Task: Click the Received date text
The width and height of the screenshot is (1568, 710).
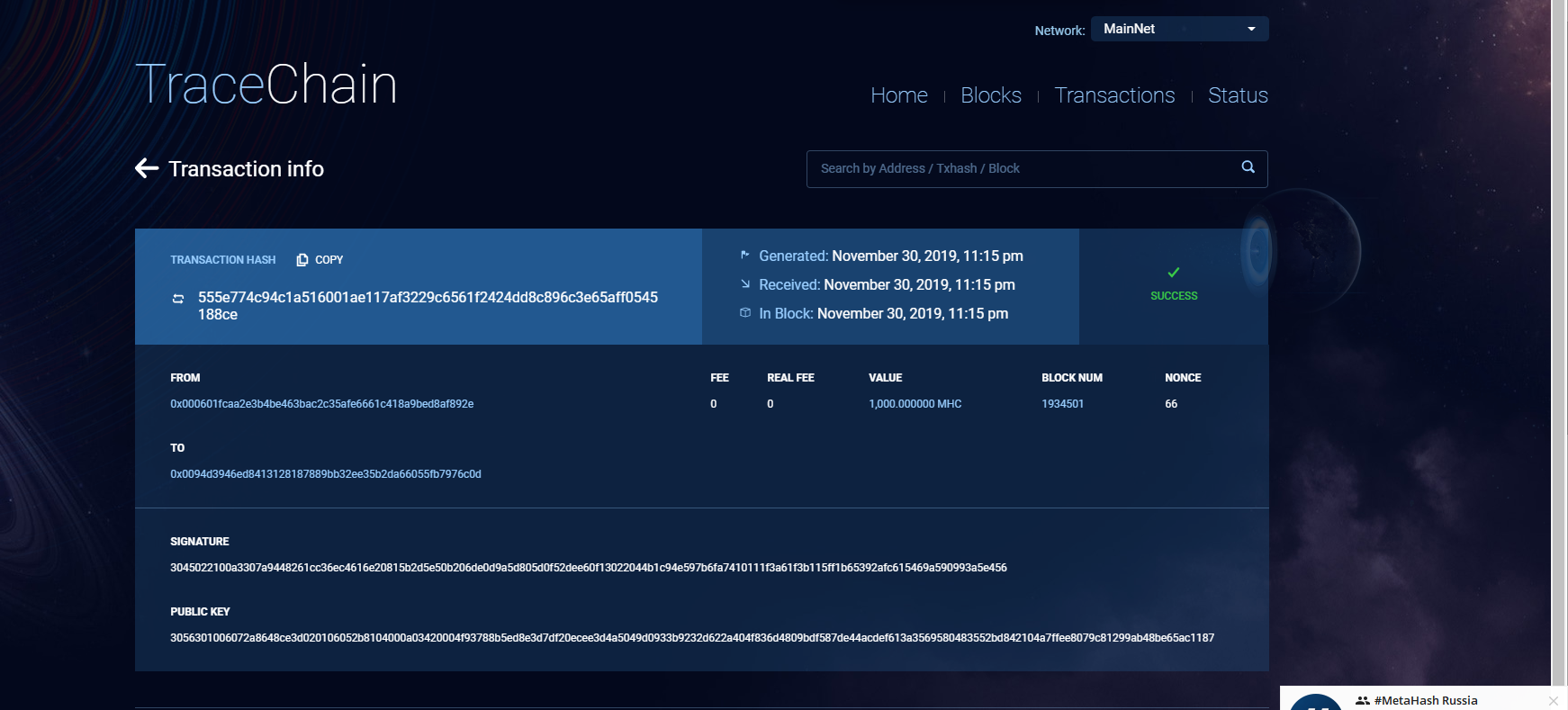Action: click(919, 284)
